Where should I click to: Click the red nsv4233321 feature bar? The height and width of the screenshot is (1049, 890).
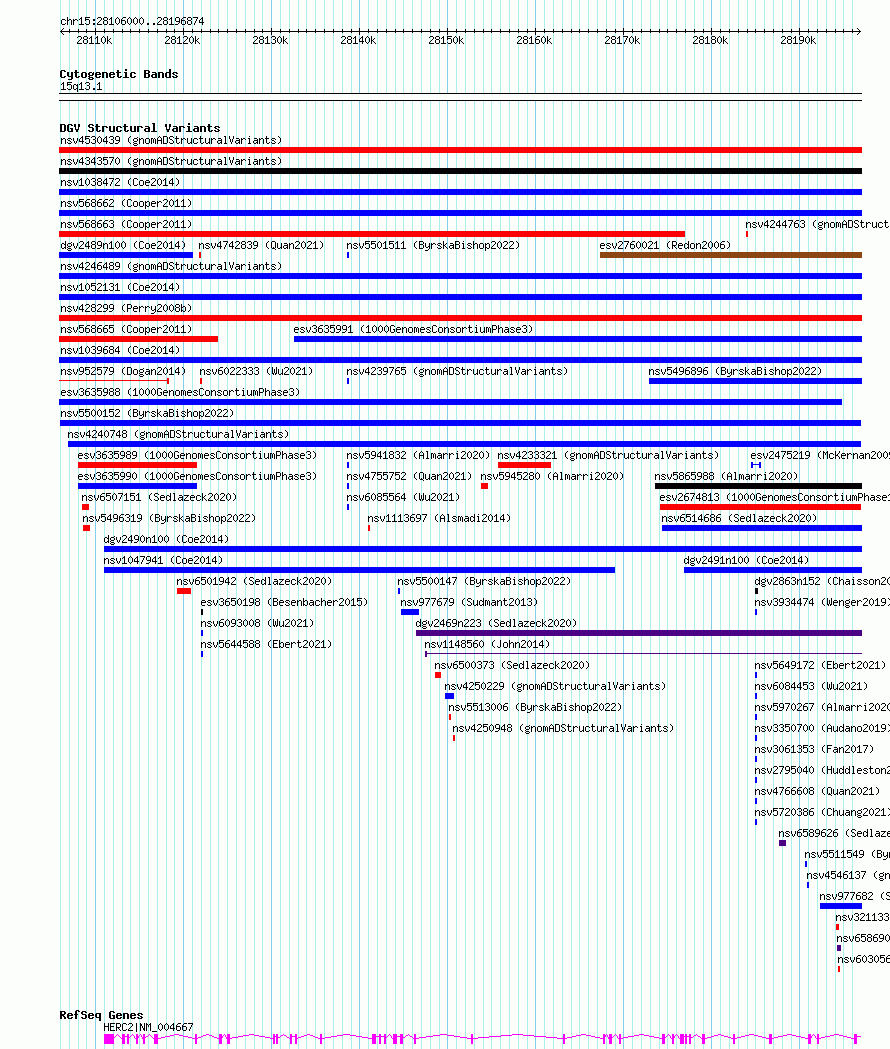click(524, 465)
